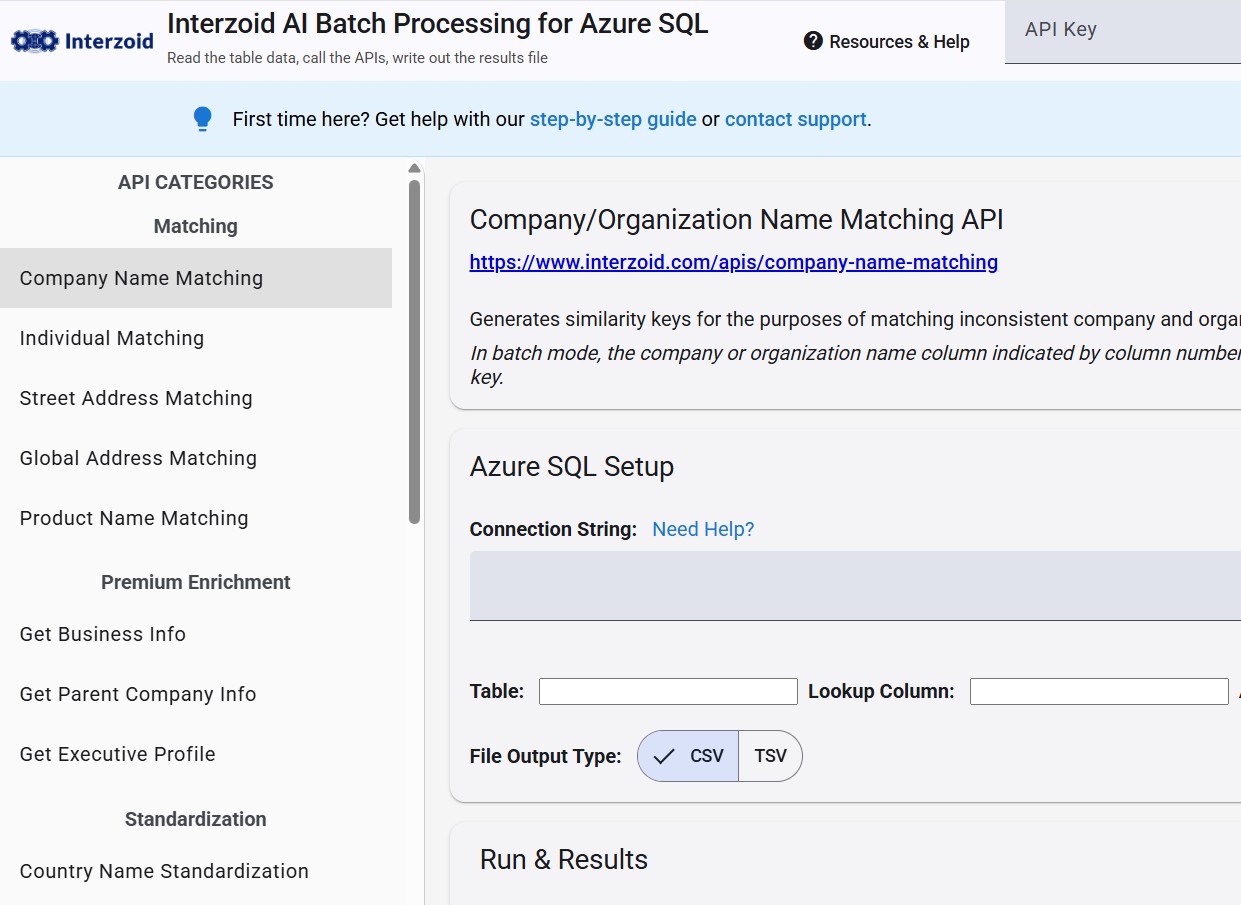Viewport: 1241px width, 905px height.
Task: Focus the API Key field
Action: (x=1123, y=31)
